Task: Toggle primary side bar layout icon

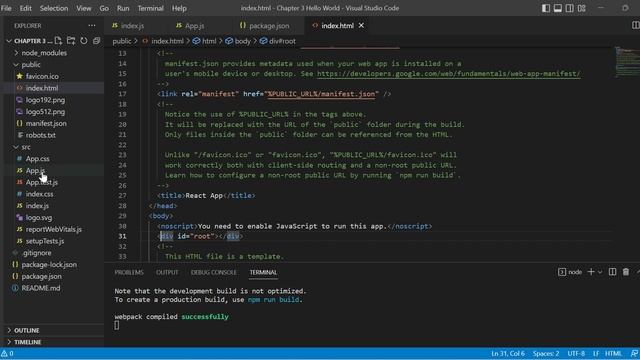Action: [x=546, y=8]
